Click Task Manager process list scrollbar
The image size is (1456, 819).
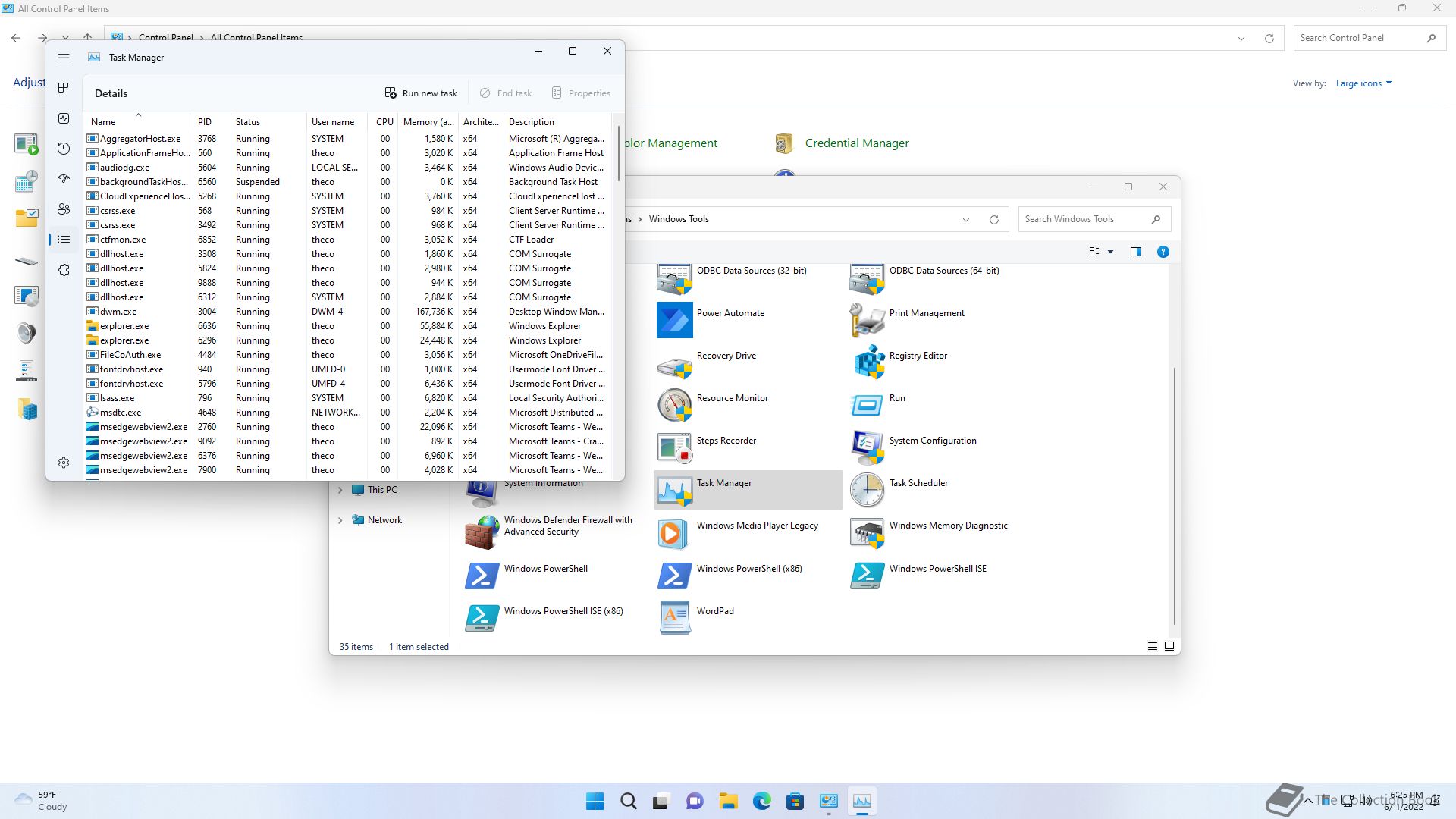click(619, 154)
